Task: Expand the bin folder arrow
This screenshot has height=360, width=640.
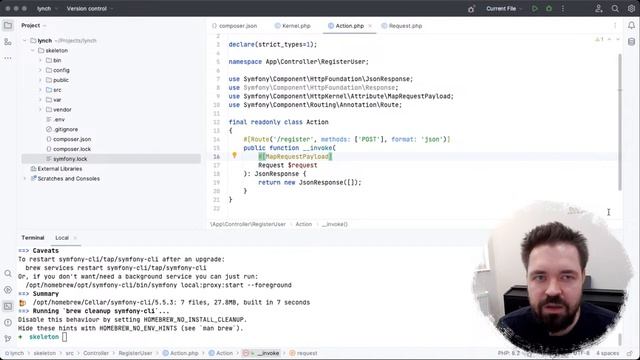Action: [40, 60]
